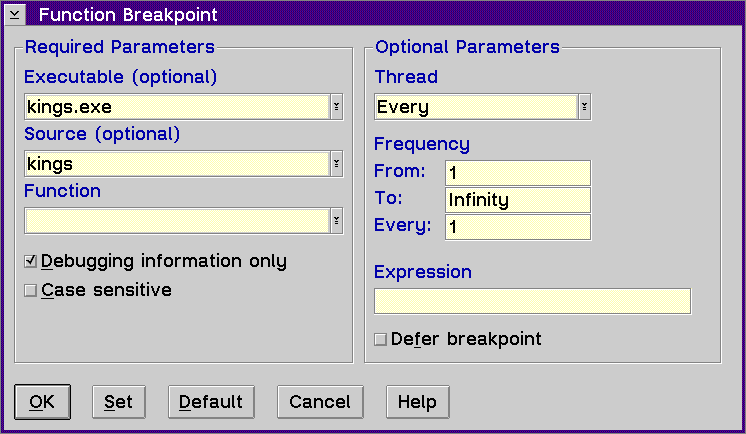Uncheck Debugging information only checkbox

(x=30, y=261)
